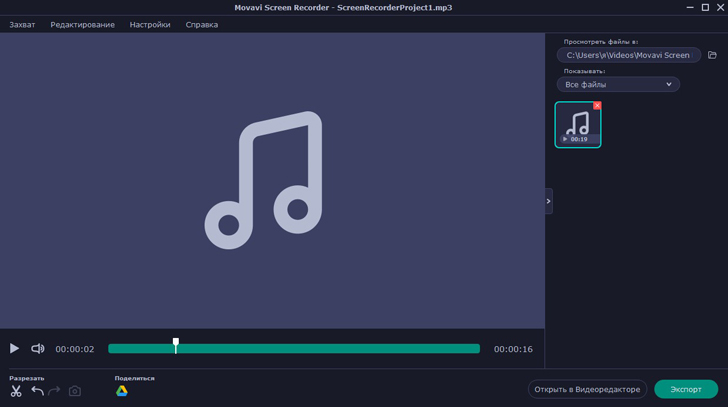Undo the last edit action
The height and width of the screenshot is (407, 728).
[x=37, y=391]
